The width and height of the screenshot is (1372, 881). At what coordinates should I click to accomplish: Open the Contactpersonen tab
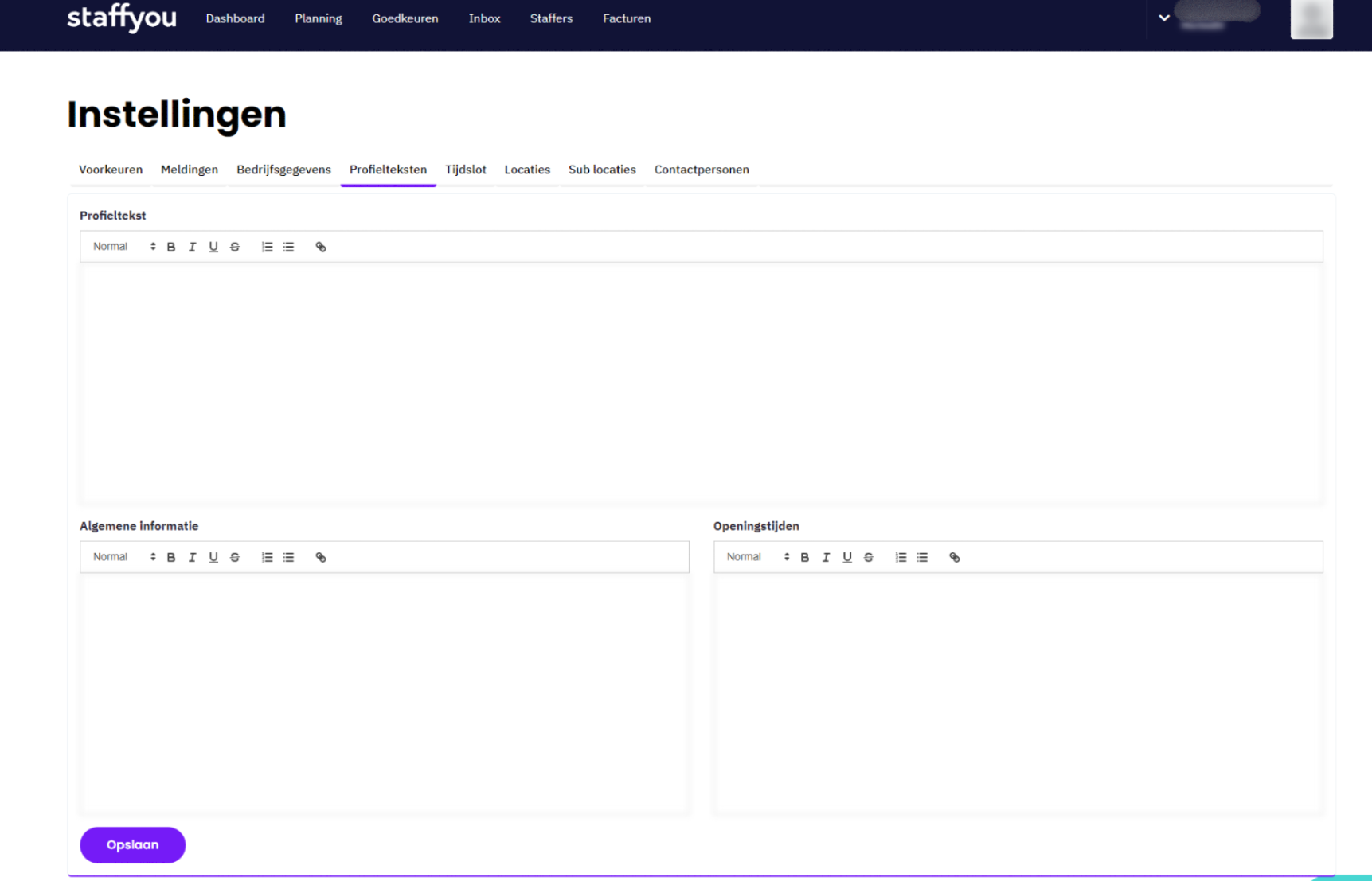click(x=701, y=170)
